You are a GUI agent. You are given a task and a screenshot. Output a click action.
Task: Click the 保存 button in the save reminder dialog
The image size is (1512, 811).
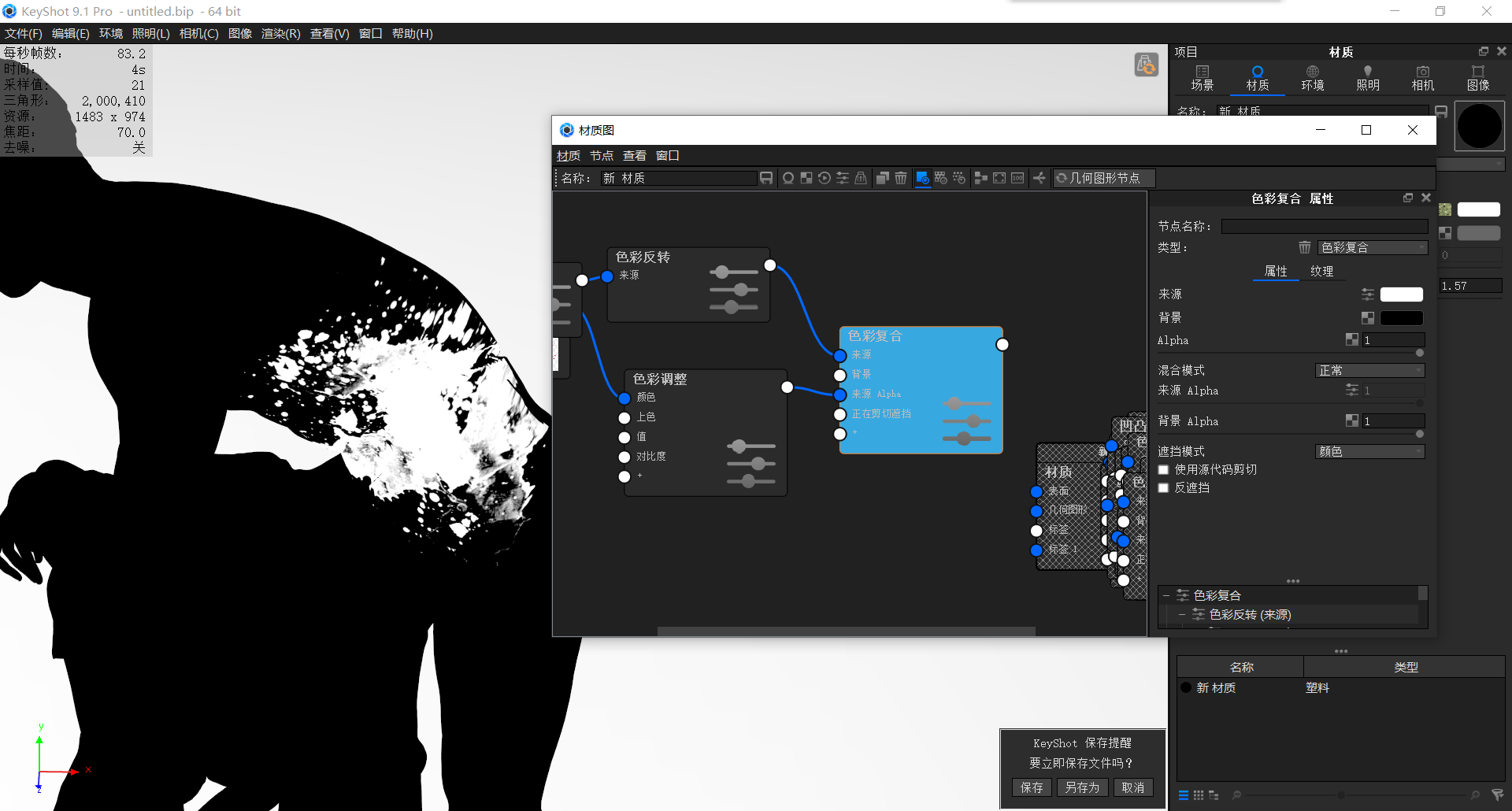click(x=1032, y=787)
